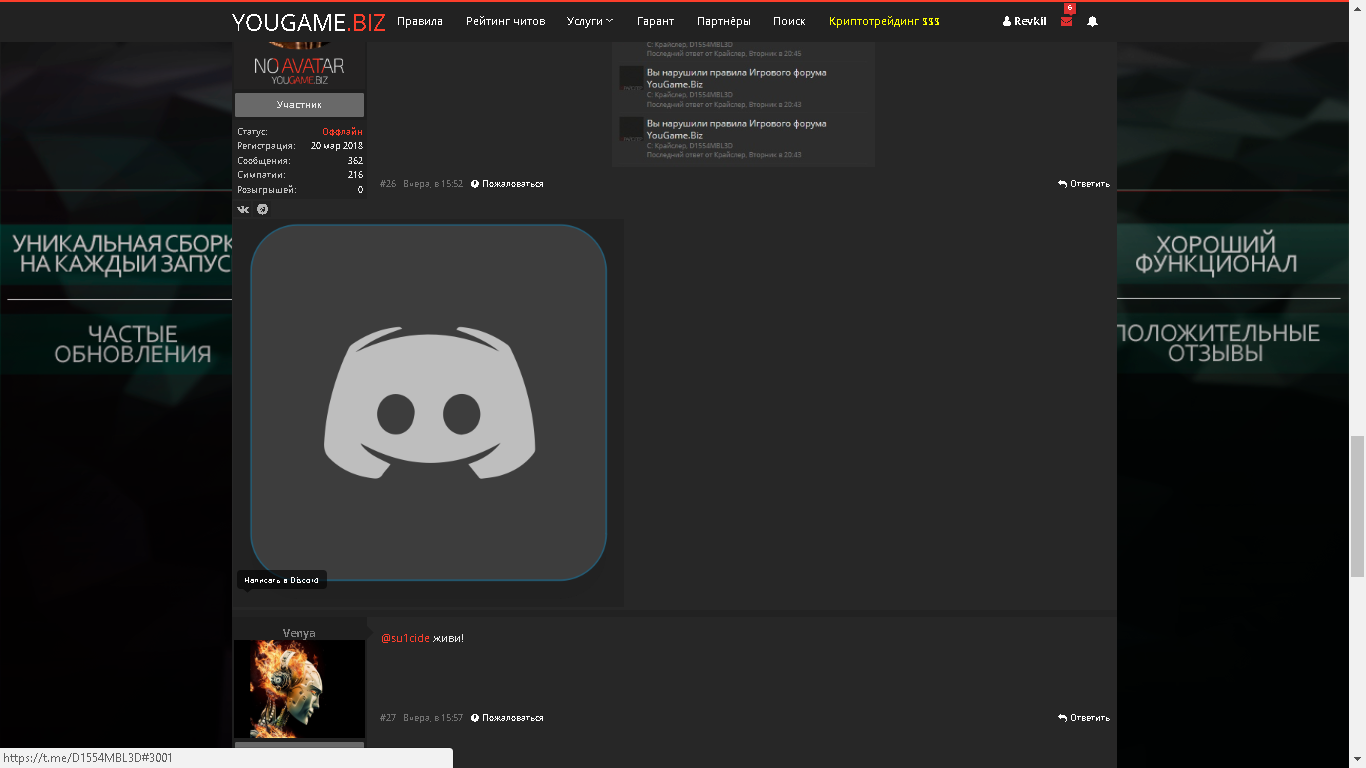1366x768 pixels.
Task: Click the YOUGAME.BIZ logo
Action: (x=308, y=22)
